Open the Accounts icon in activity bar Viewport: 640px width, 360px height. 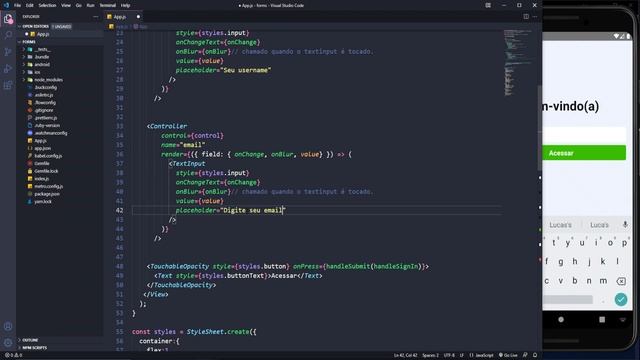(x=8, y=327)
